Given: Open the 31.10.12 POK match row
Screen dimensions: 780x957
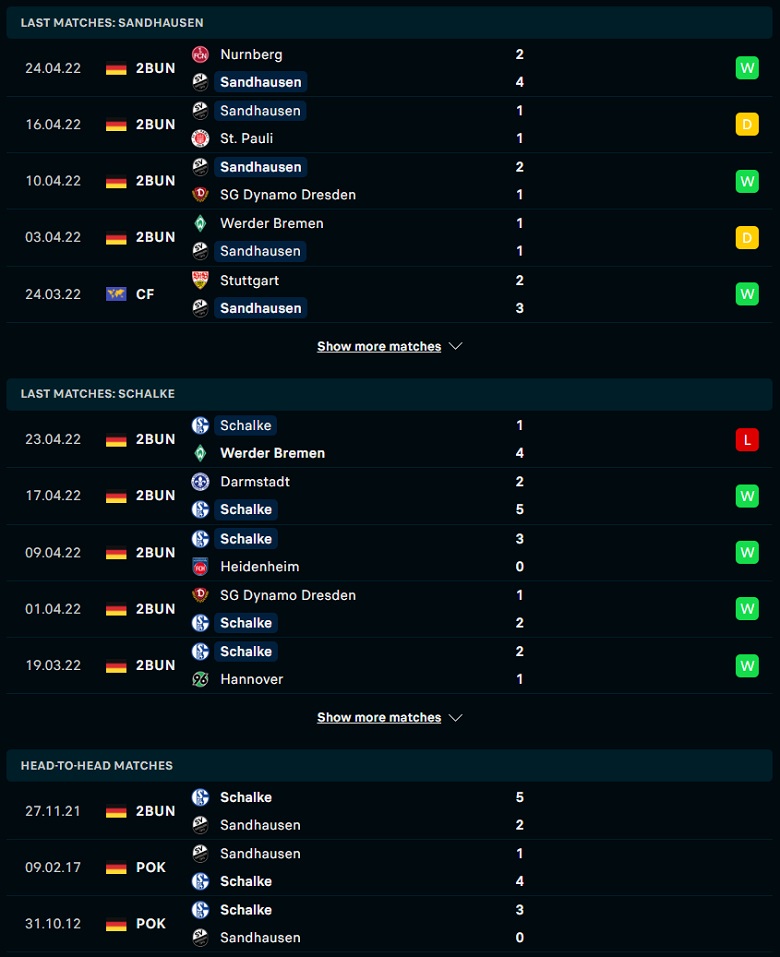Looking at the screenshot, I should click(x=389, y=923).
